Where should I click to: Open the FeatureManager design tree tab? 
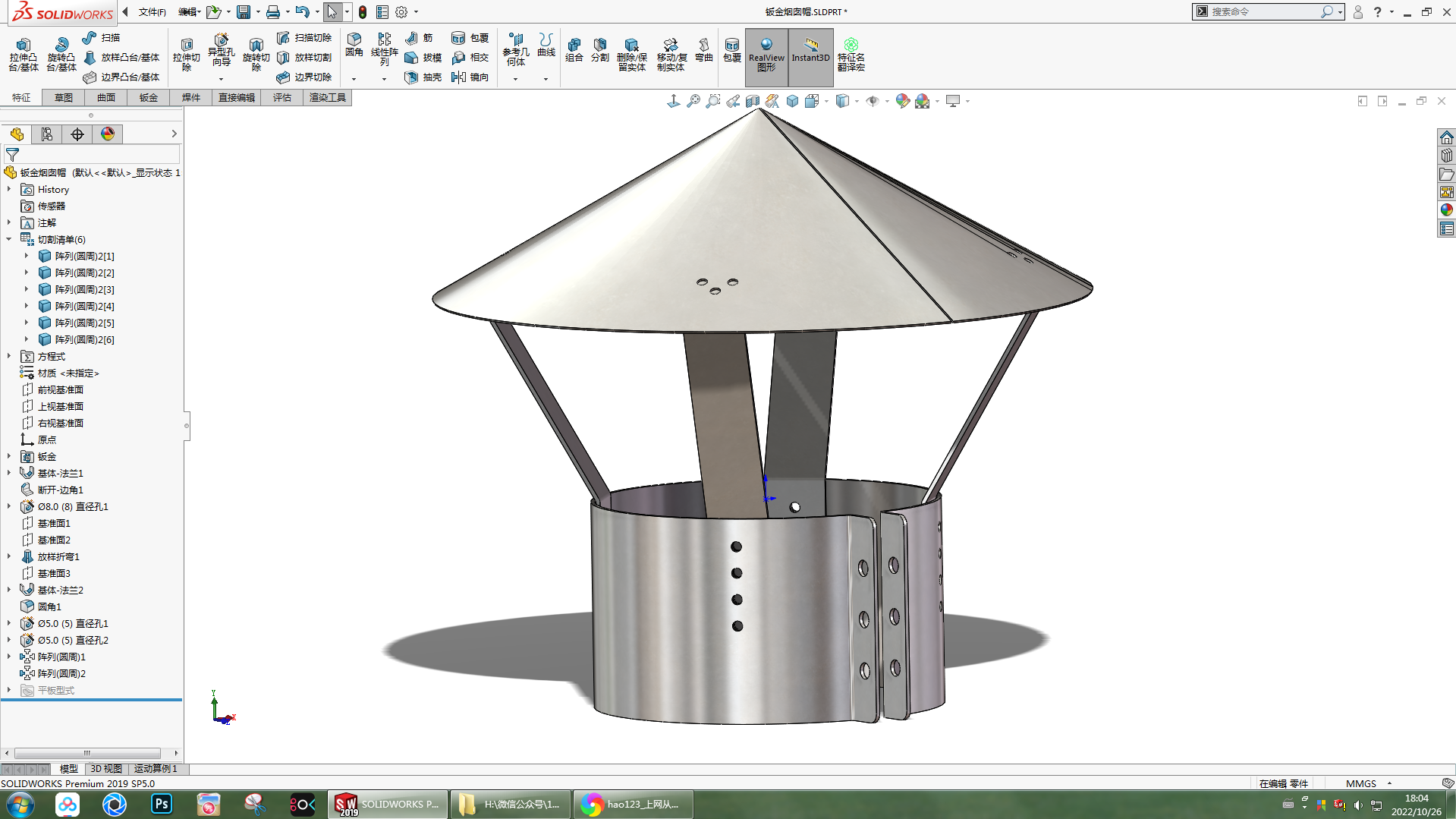(17, 134)
